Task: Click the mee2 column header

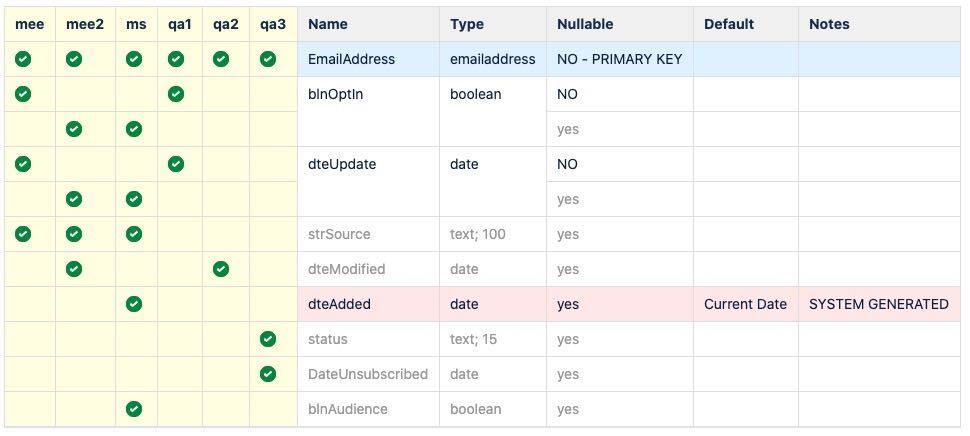Action: (85, 24)
